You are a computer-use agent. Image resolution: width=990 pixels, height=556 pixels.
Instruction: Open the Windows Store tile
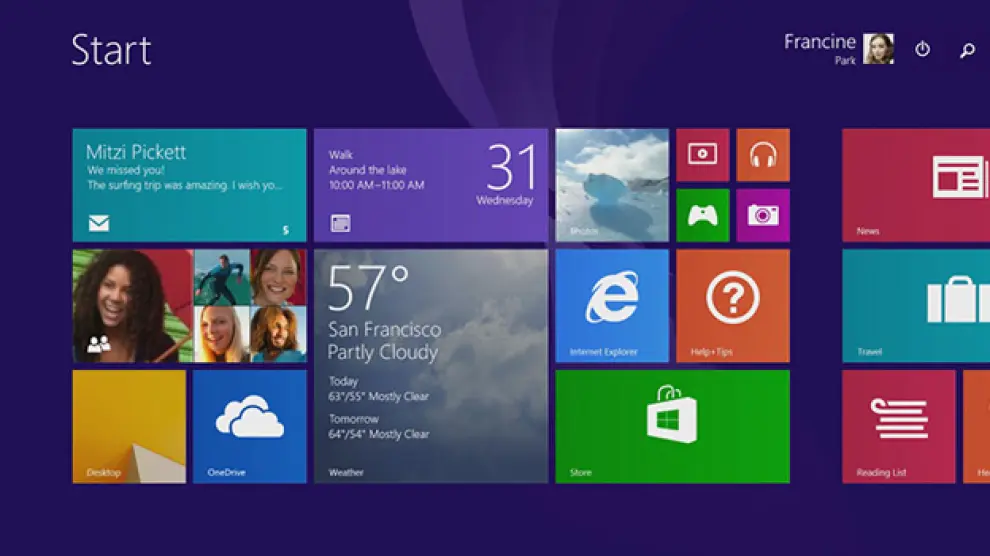[672, 426]
